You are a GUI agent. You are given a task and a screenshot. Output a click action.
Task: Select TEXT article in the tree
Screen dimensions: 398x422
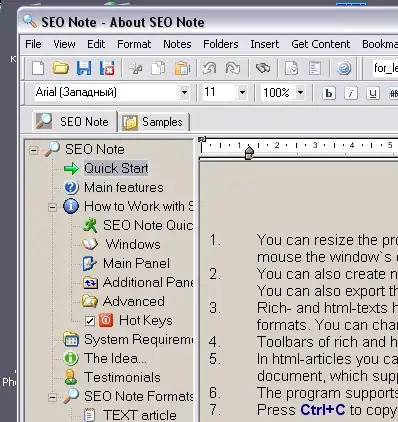tap(140, 415)
